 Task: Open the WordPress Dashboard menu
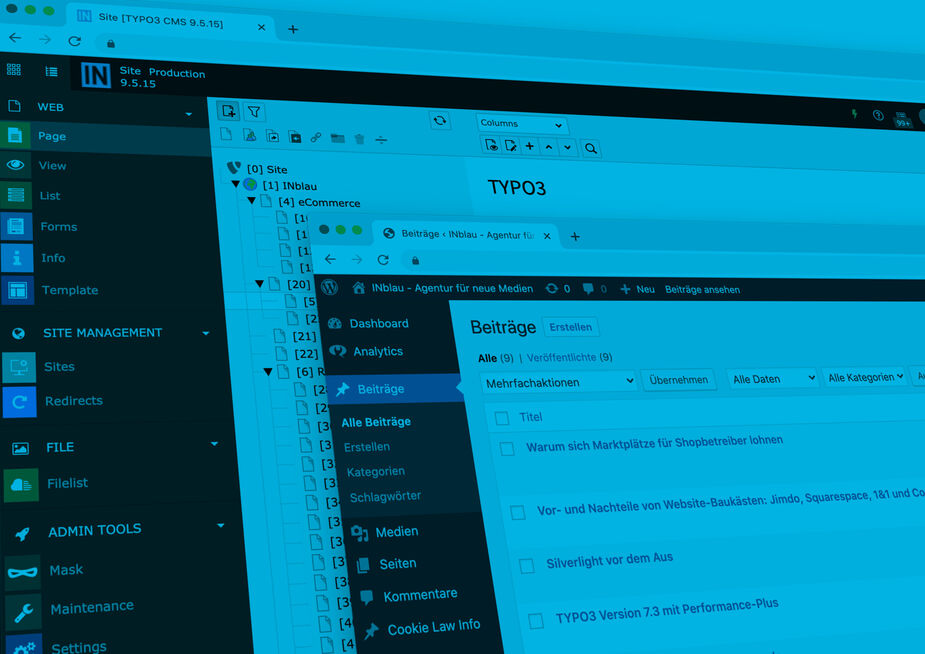[x=379, y=324]
